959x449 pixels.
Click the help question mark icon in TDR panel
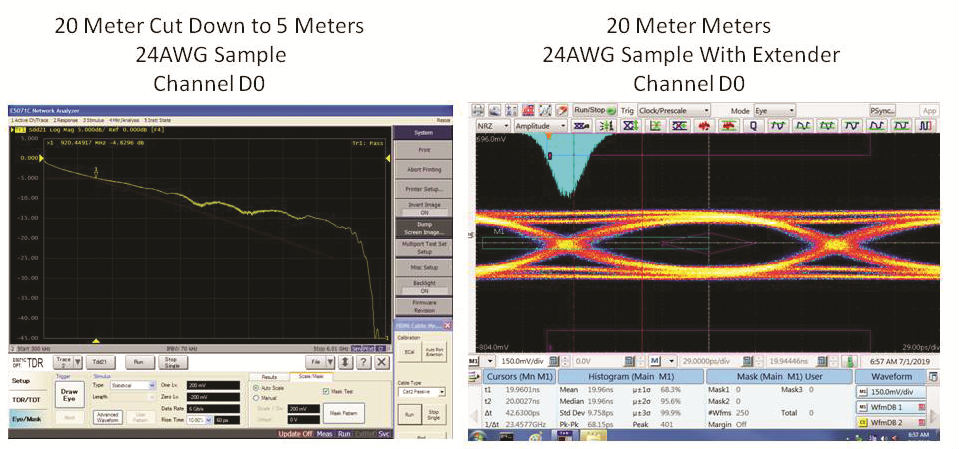(x=363, y=363)
